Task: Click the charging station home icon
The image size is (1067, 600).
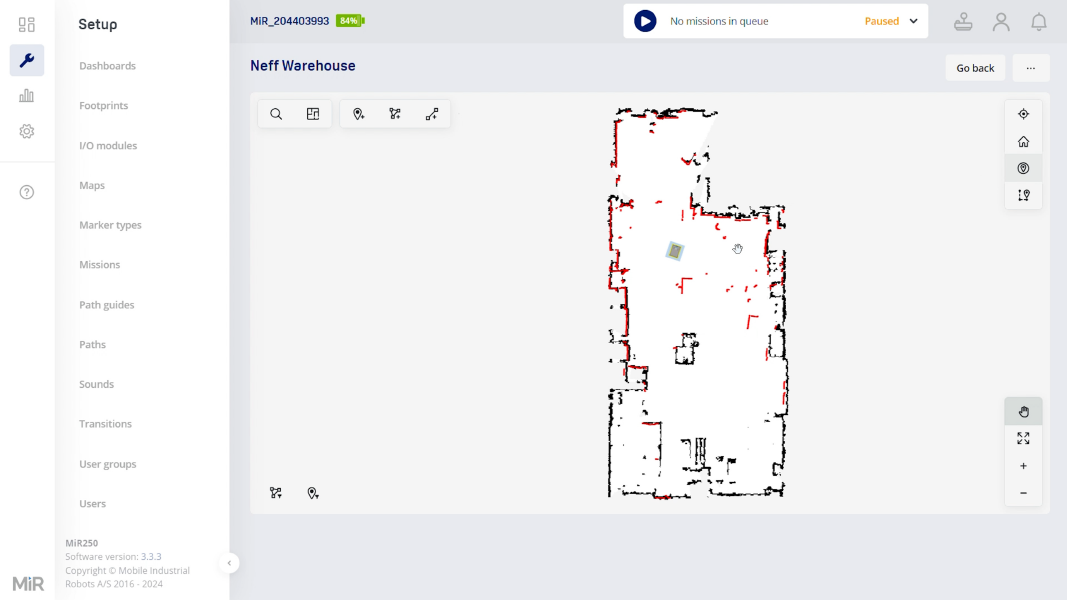Action: (x=1023, y=141)
